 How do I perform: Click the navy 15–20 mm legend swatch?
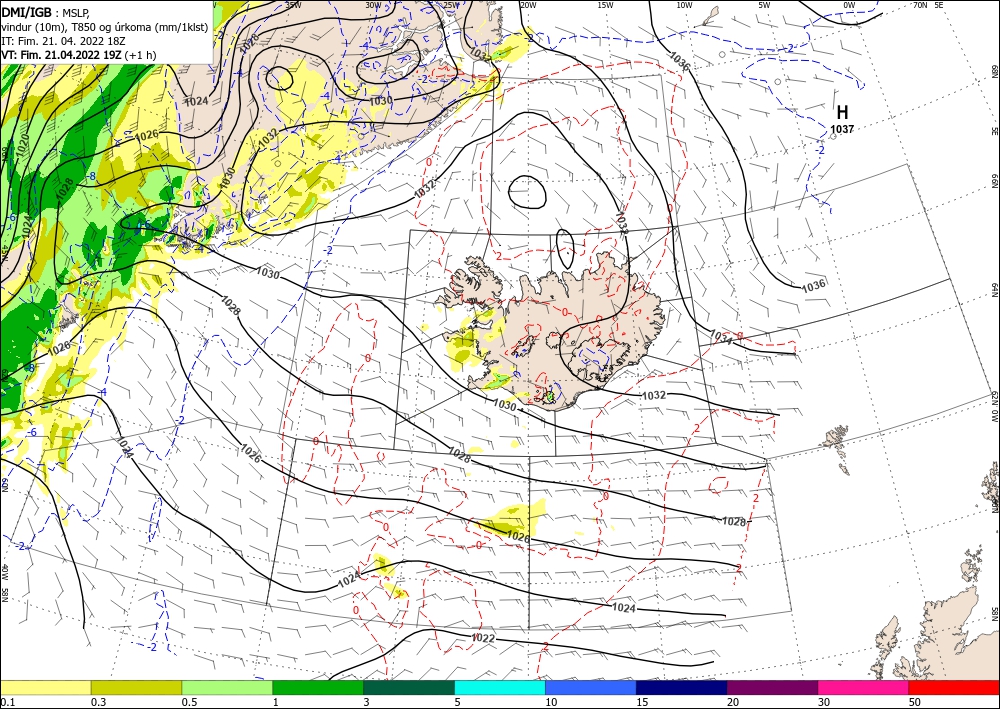(682, 687)
